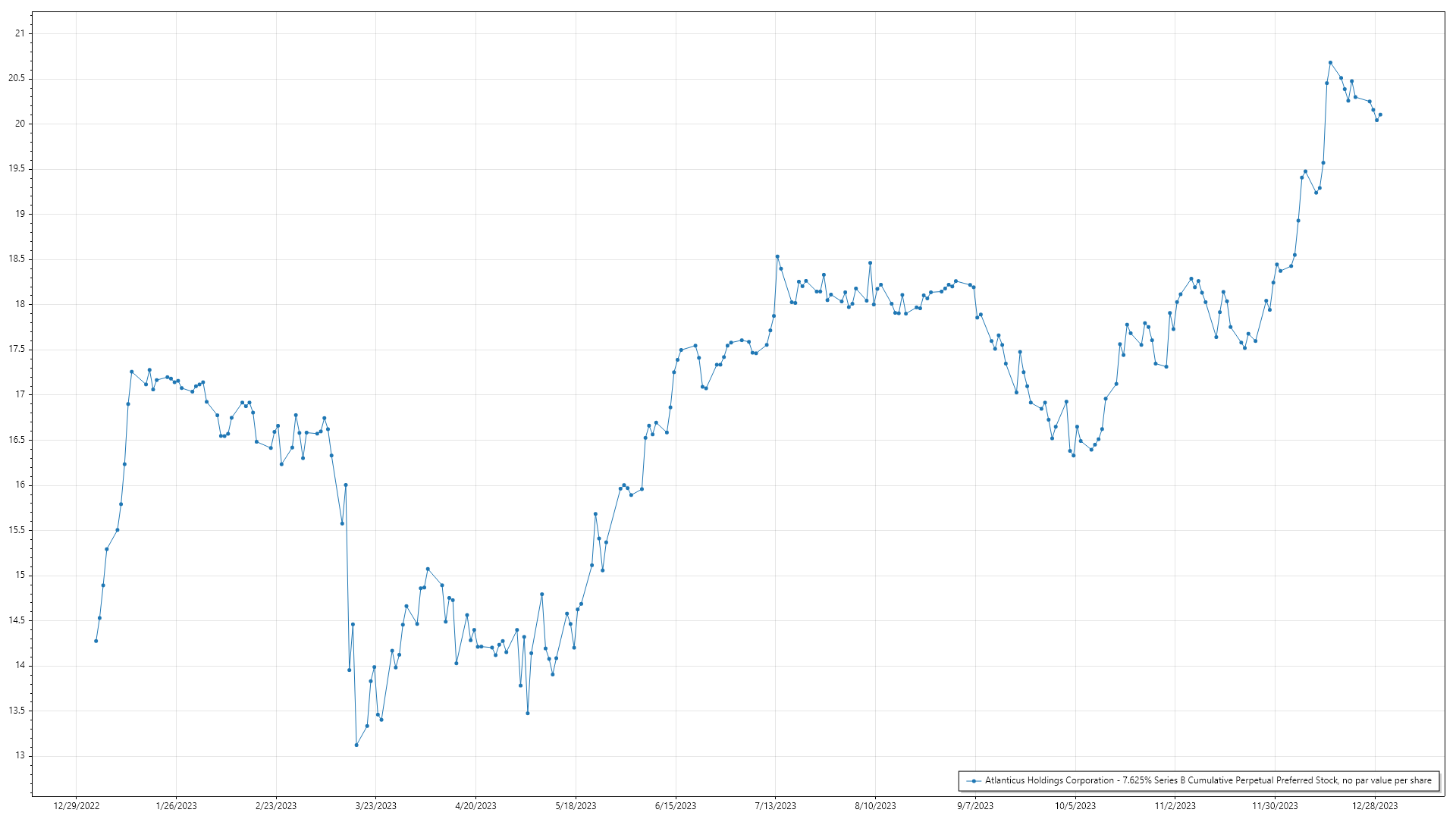The image size is (1456, 819).
Task: Click the lowest data point near 13
Action: click(x=356, y=745)
